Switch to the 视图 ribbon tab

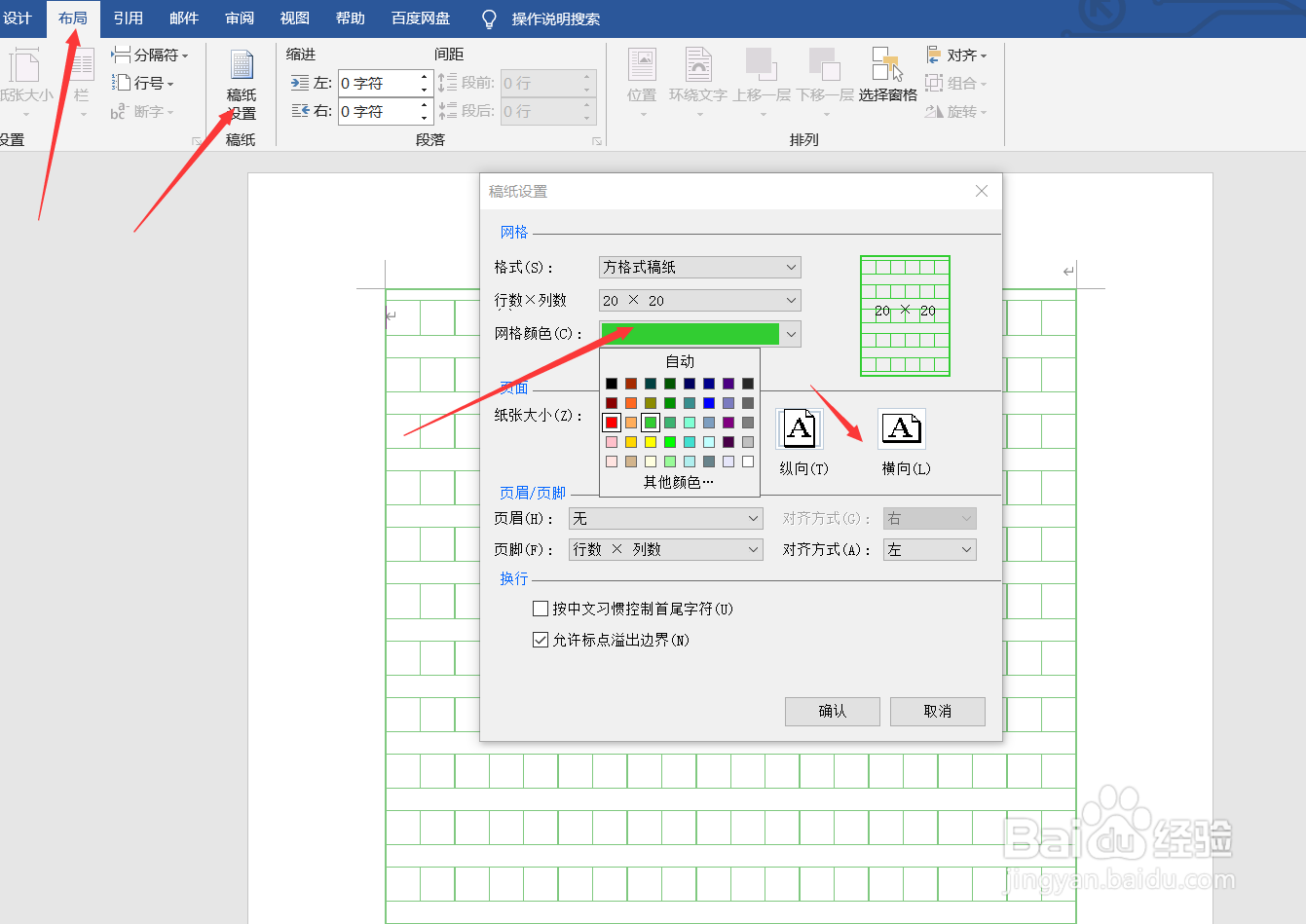coord(295,18)
